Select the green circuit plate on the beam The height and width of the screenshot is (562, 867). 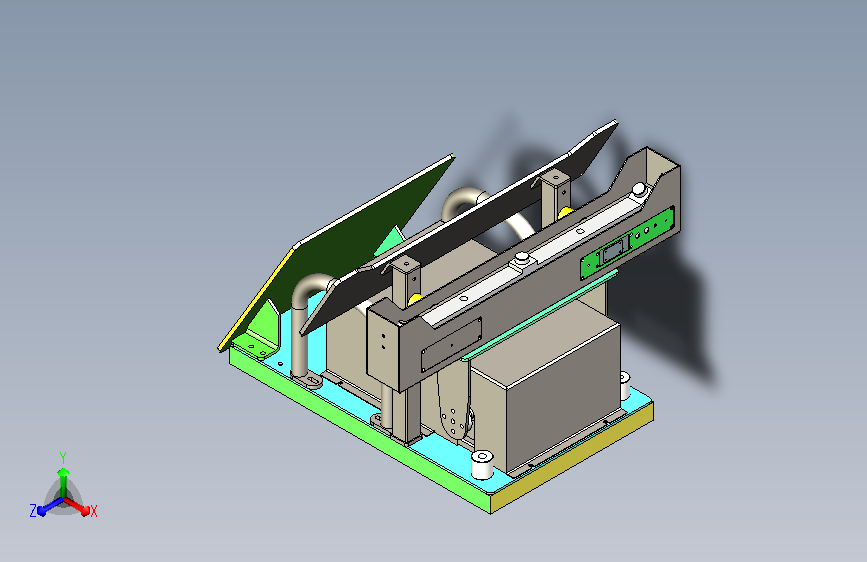click(628, 243)
